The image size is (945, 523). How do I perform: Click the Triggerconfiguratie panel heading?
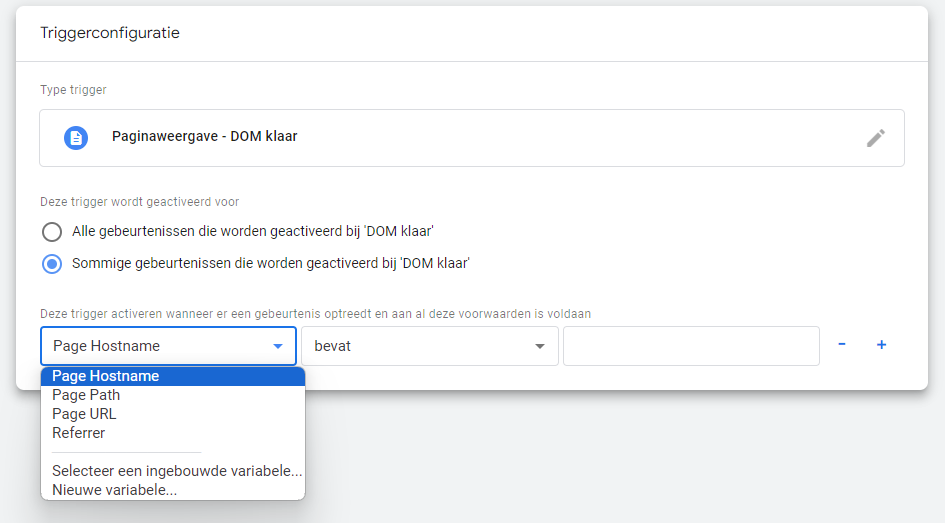[109, 33]
